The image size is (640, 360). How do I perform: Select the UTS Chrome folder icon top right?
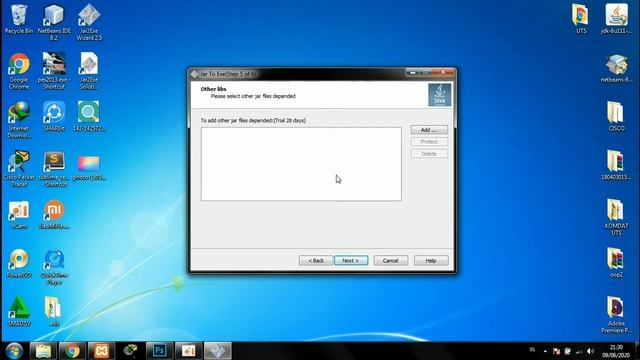[x=580, y=19]
